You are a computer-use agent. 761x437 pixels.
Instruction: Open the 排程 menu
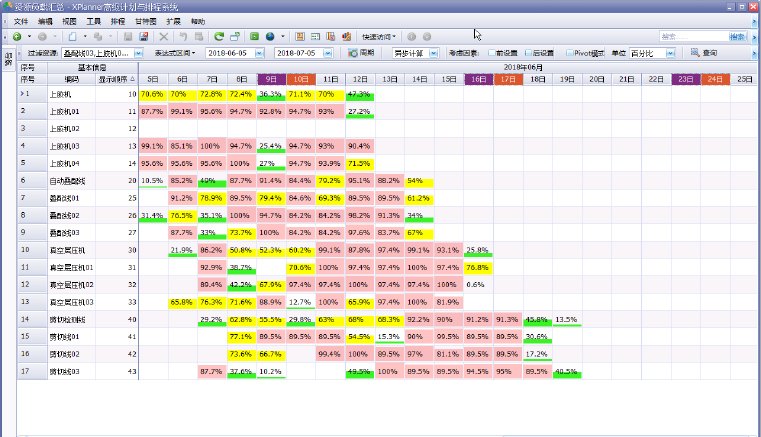(x=118, y=21)
